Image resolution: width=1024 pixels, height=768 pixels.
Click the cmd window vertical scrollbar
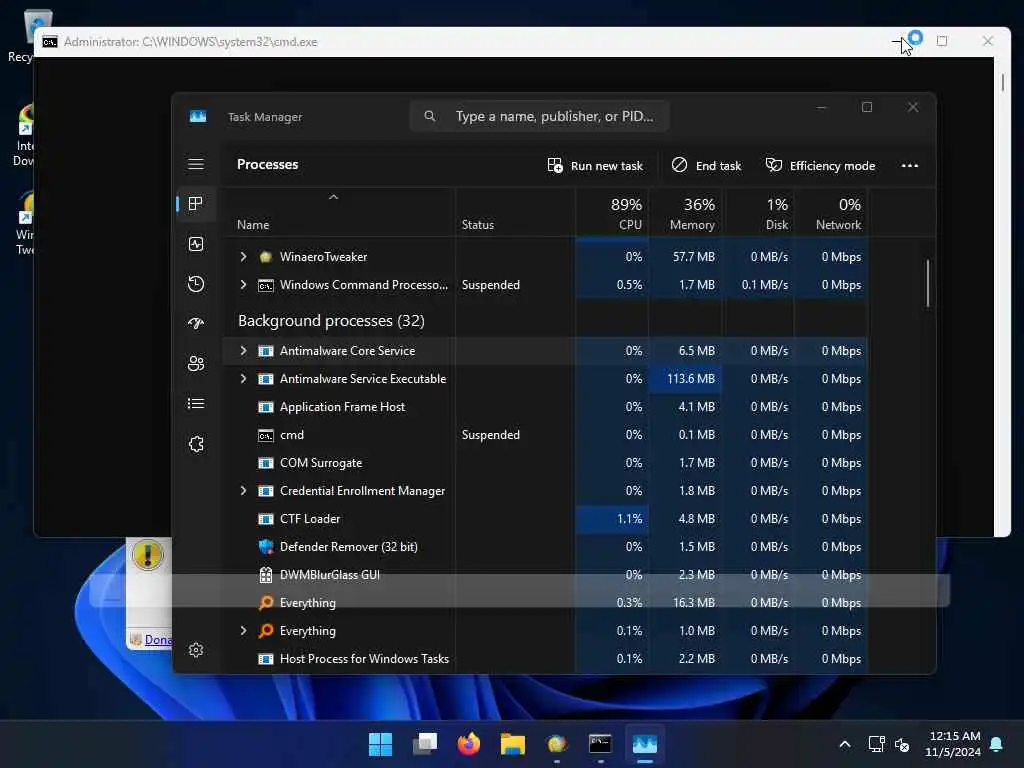tap(1002, 82)
